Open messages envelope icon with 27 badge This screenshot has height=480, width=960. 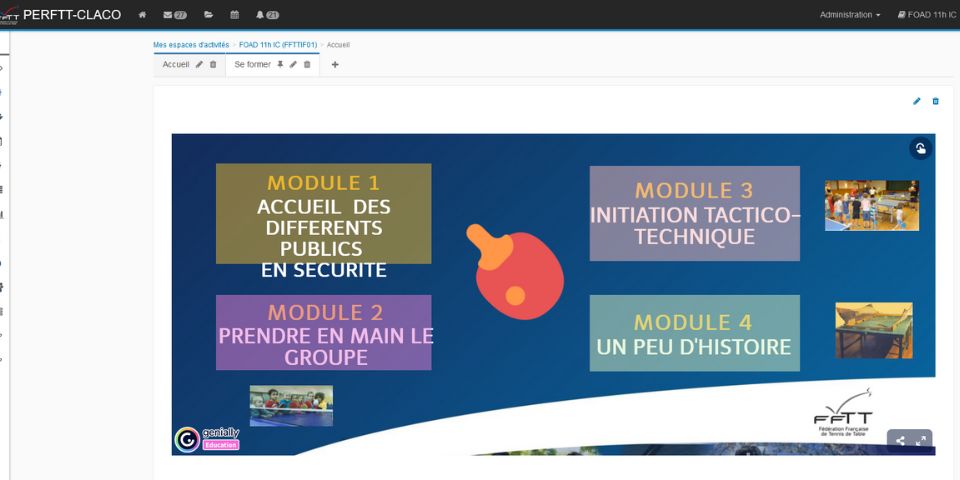[174, 15]
